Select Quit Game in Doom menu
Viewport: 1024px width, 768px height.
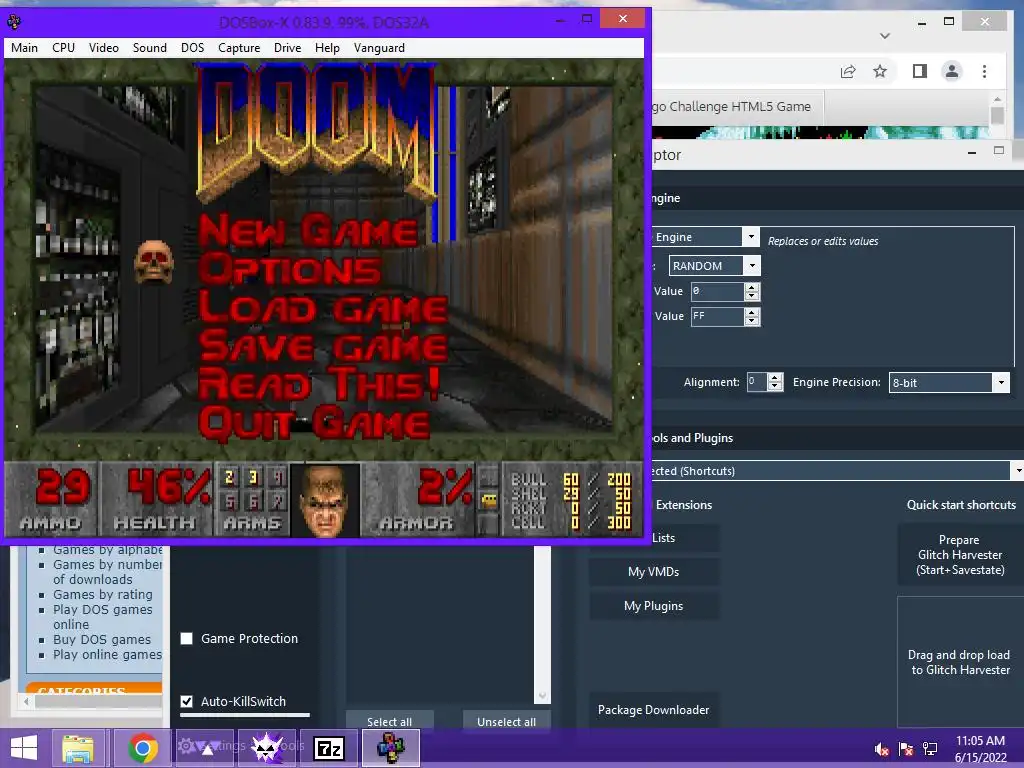coord(314,424)
